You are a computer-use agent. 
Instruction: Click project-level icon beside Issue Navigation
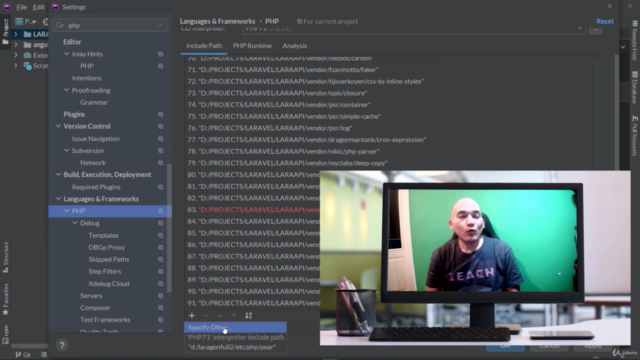pyautogui.click(x=160, y=139)
